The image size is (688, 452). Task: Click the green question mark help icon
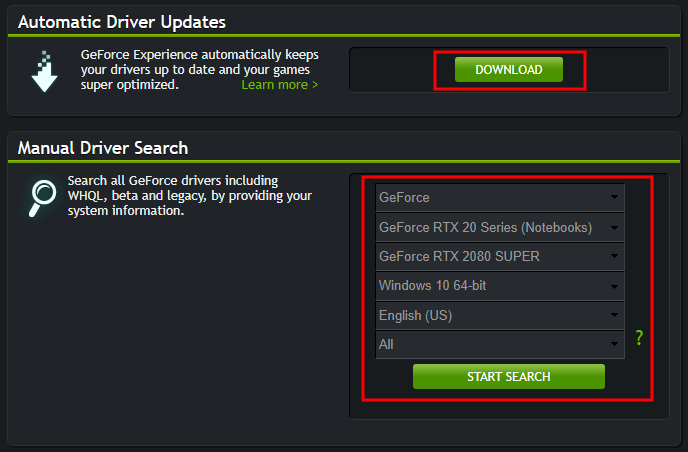[639, 337]
